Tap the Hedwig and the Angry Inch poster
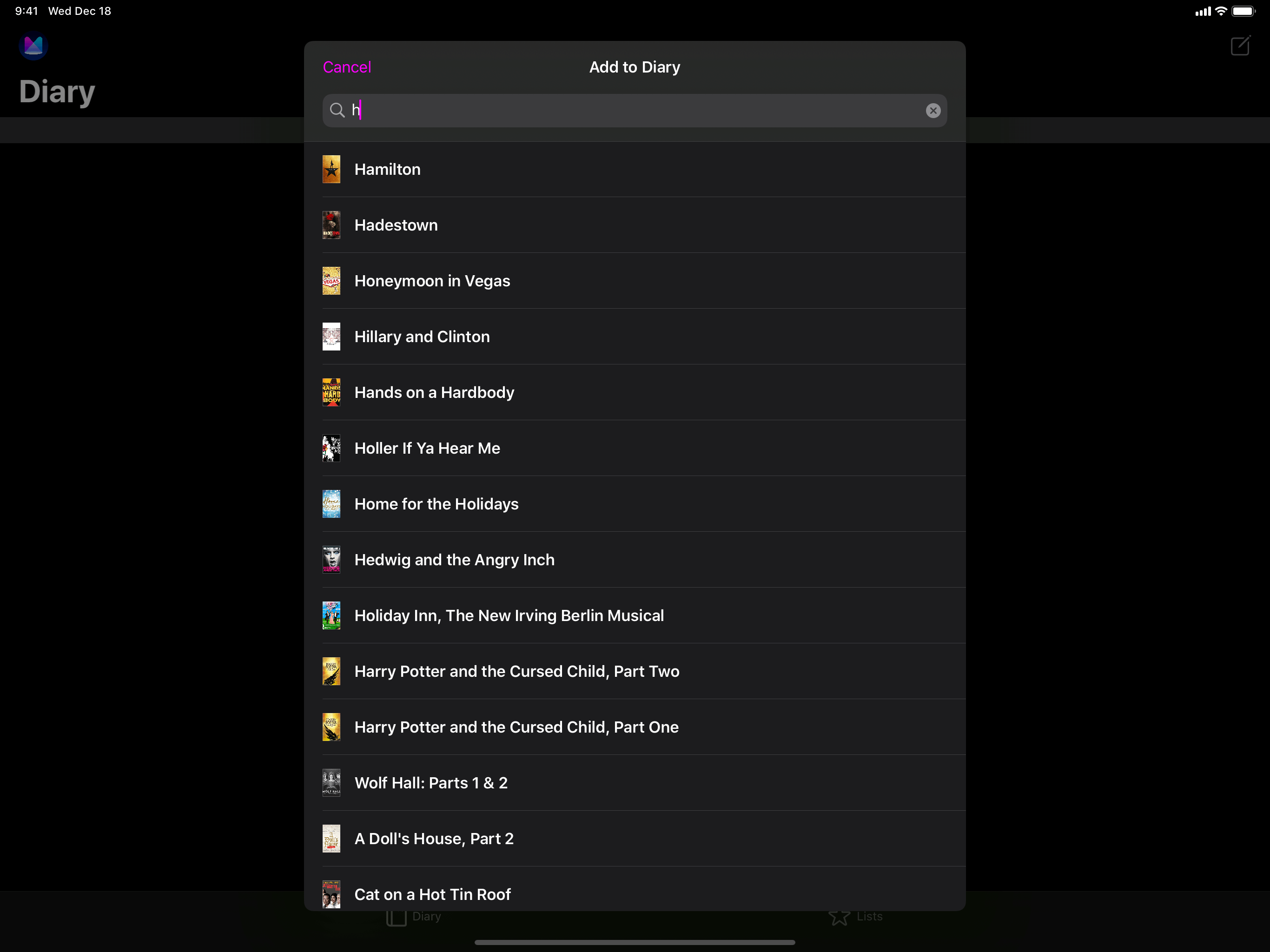The width and height of the screenshot is (1270, 952). 331,560
